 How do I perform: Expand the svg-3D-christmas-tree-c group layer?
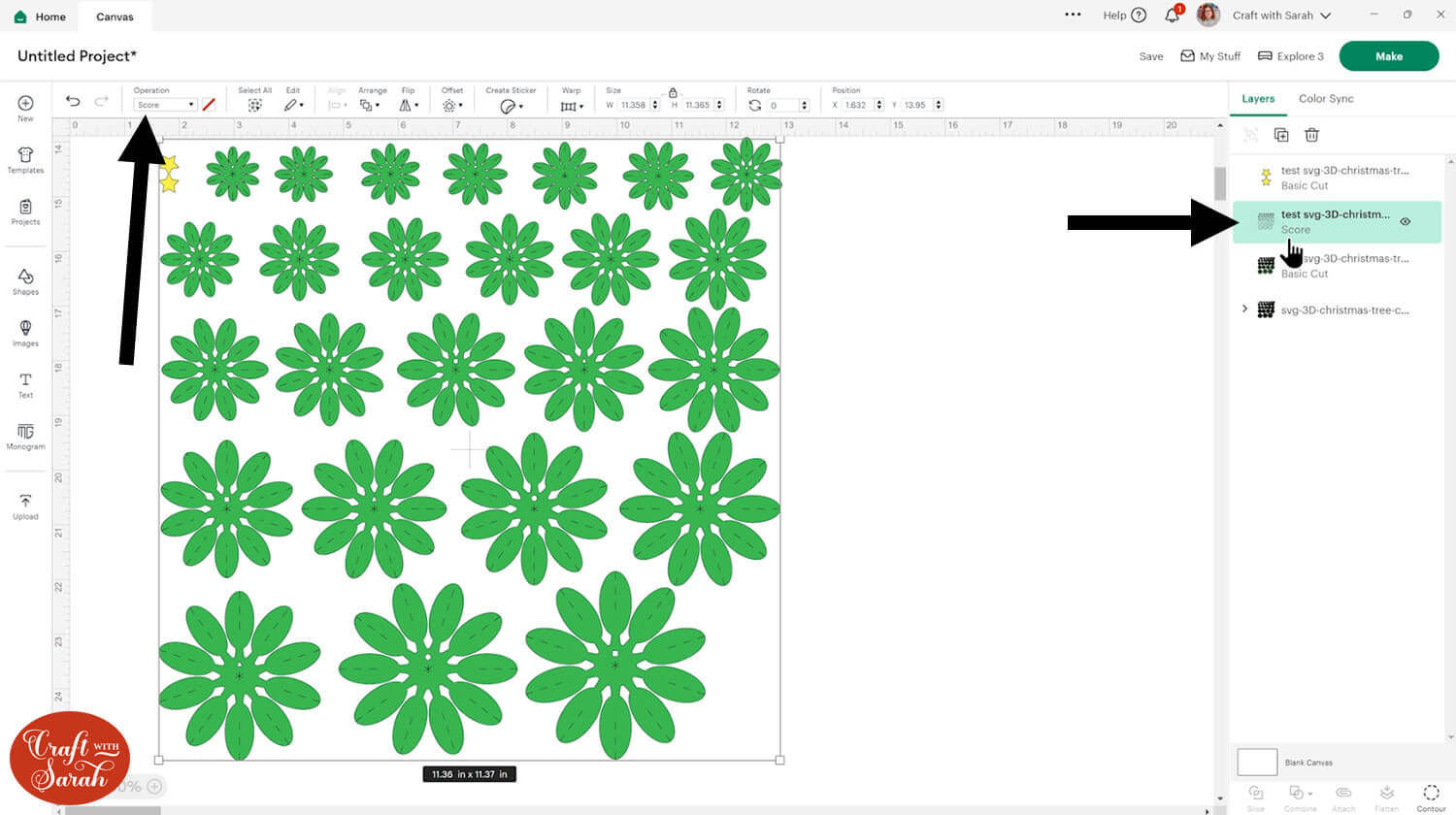[x=1244, y=309]
